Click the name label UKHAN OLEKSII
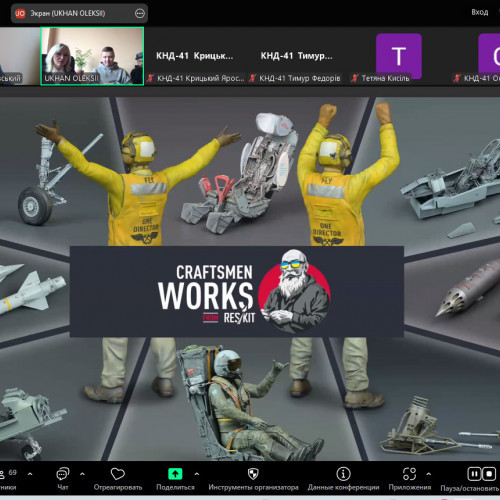The height and width of the screenshot is (500, 500). 71,78
